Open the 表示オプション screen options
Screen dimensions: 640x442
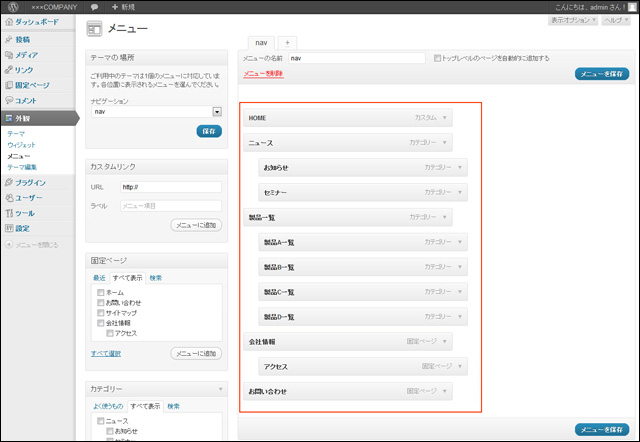(x=573, y=20)
